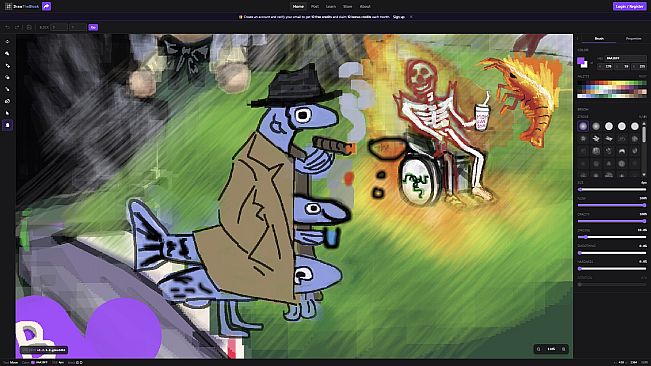
Task: Click the Login / Register button
Action: tap(629, 7)
